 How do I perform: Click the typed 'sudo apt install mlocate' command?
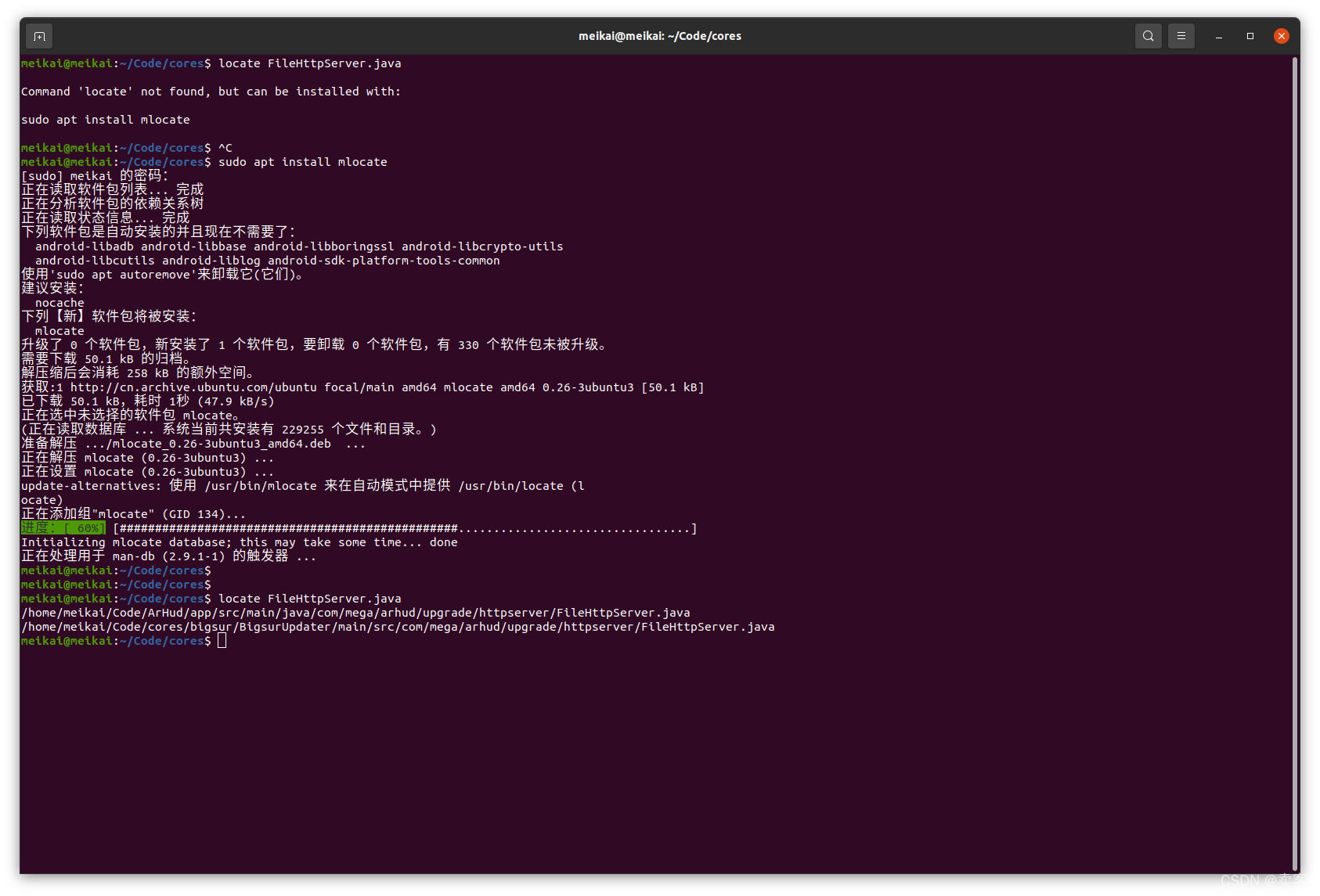(x=303, y=162)
